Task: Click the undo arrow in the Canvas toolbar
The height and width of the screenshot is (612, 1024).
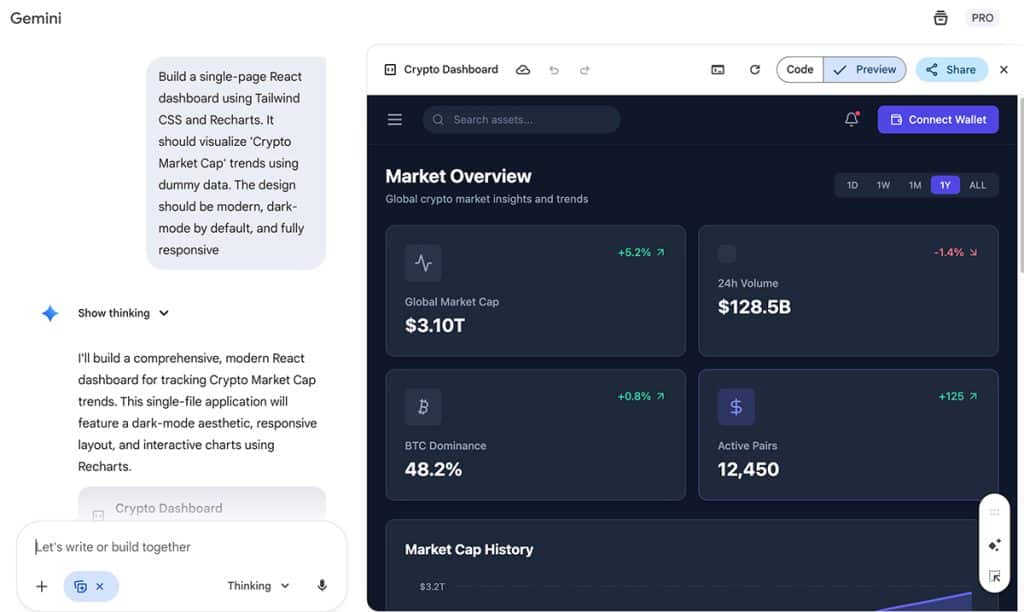Action: [x=554, y=69]
